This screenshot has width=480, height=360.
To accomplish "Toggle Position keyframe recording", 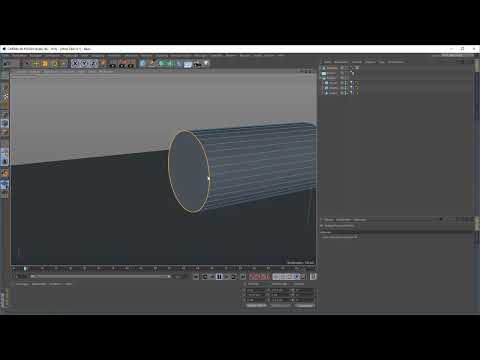I will [276, 276].
